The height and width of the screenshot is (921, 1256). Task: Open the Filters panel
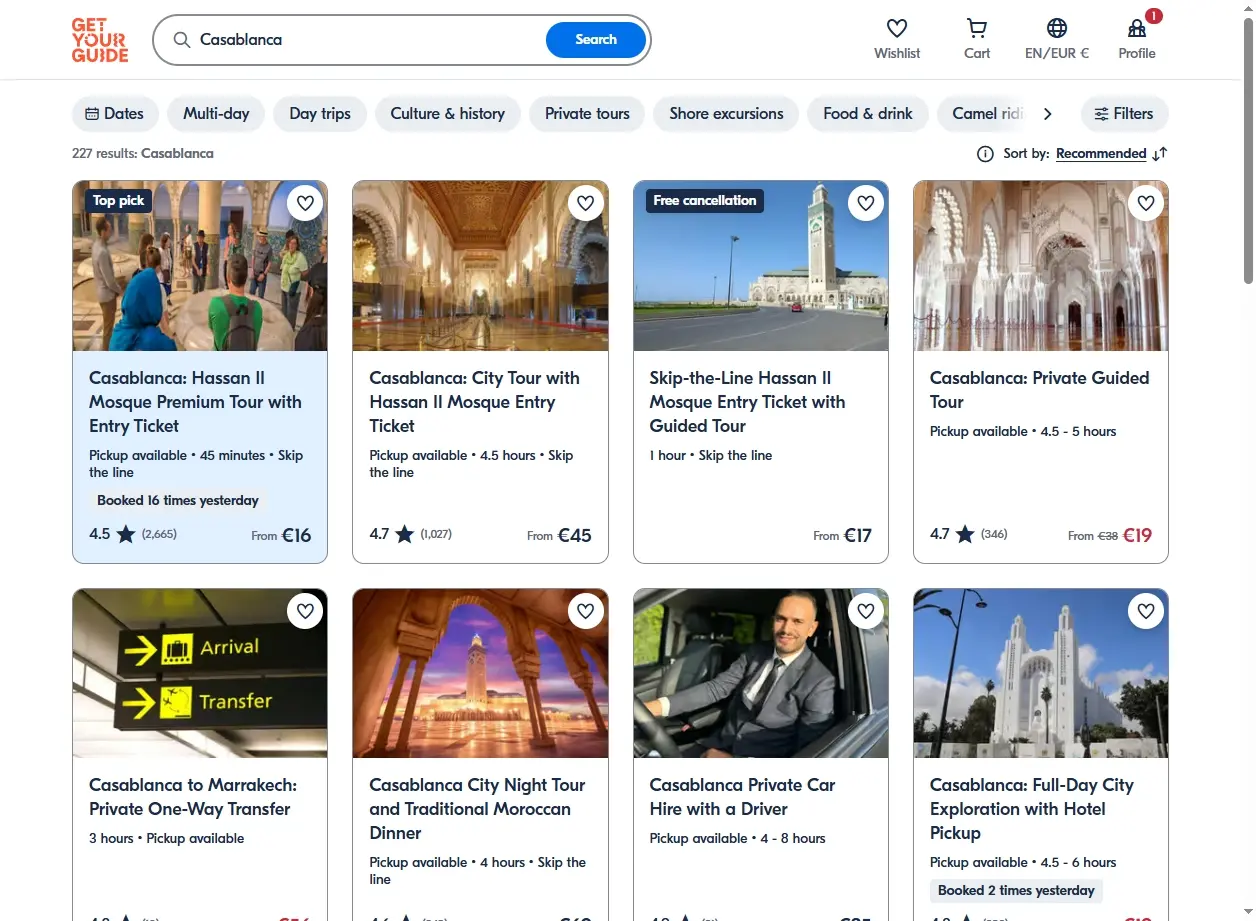click(1124, 113)
